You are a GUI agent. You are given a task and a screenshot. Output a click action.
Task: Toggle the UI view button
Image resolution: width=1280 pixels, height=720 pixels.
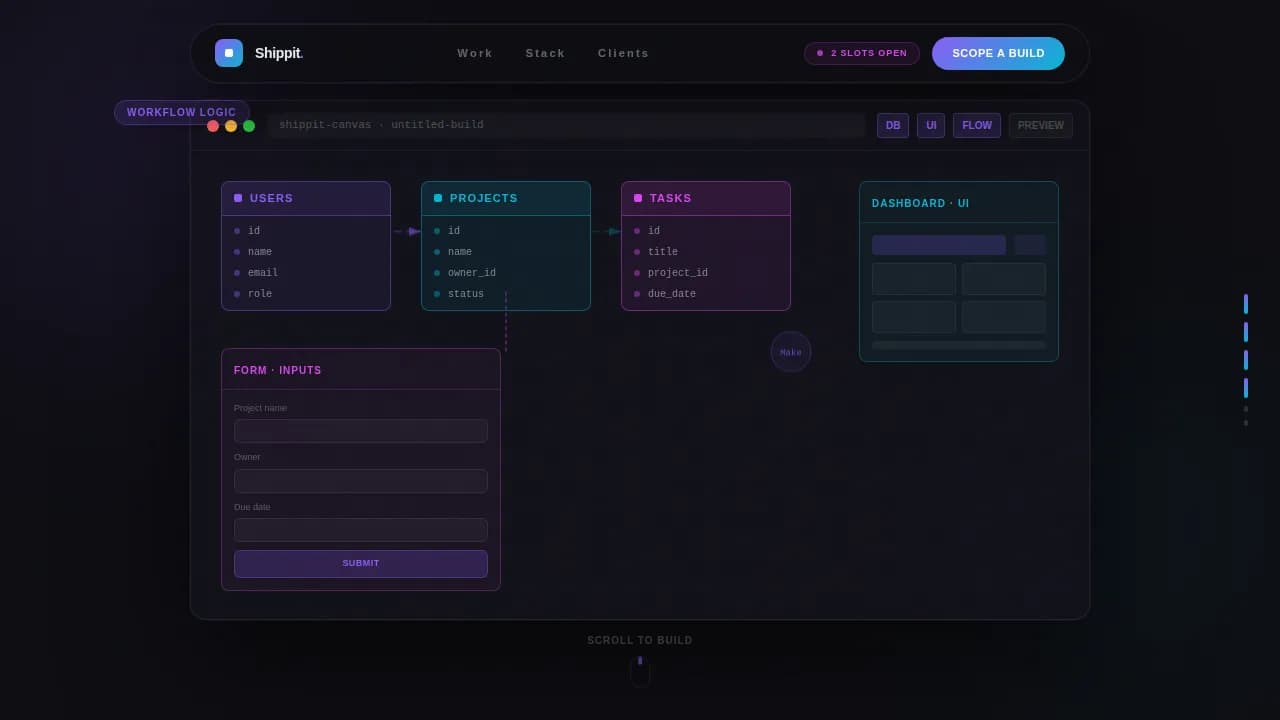[931, 125]
